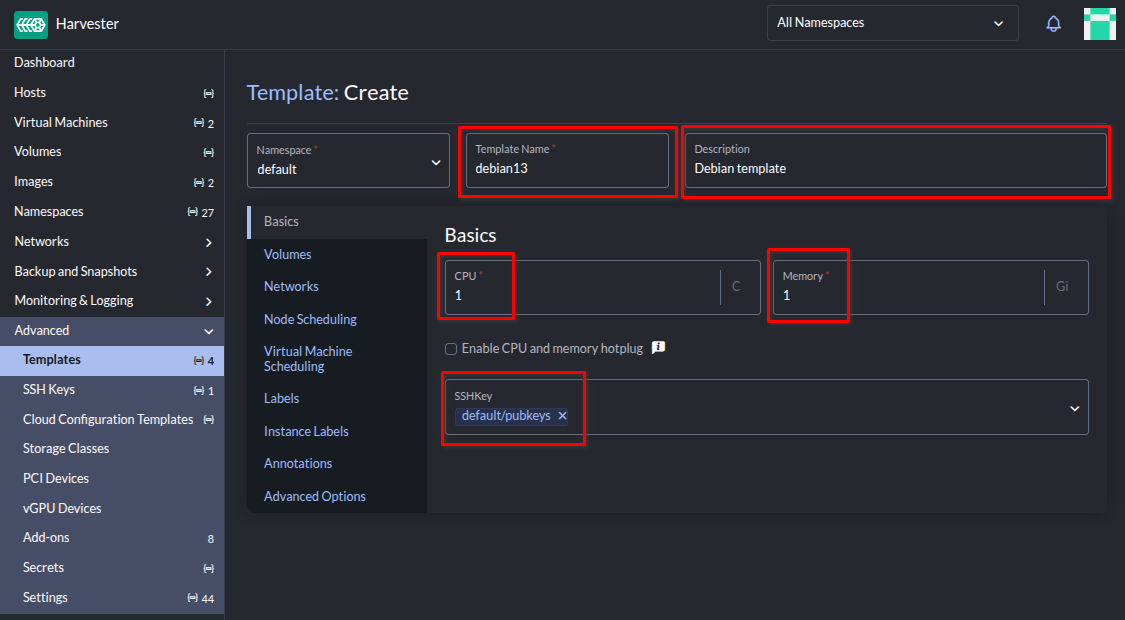Select the Advanced Options tab

pyautogui.click(x=315, y=496)
